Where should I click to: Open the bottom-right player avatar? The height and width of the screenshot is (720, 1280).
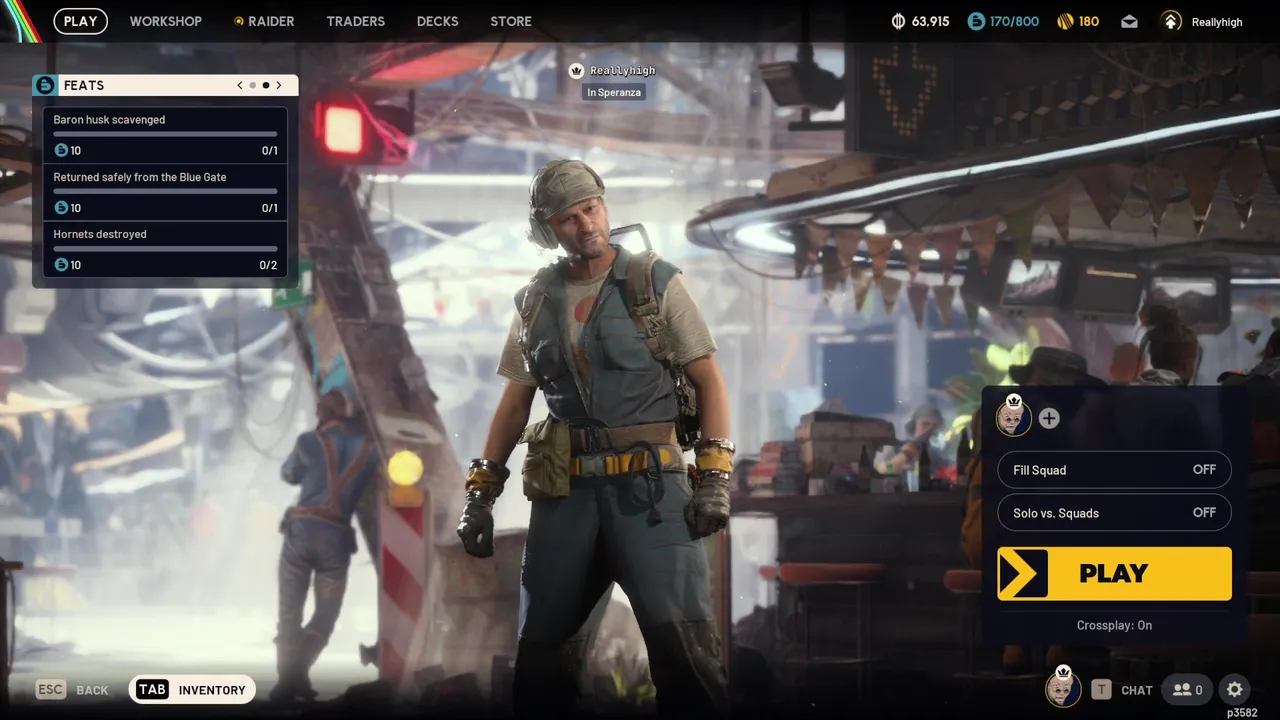point(1063,689)
